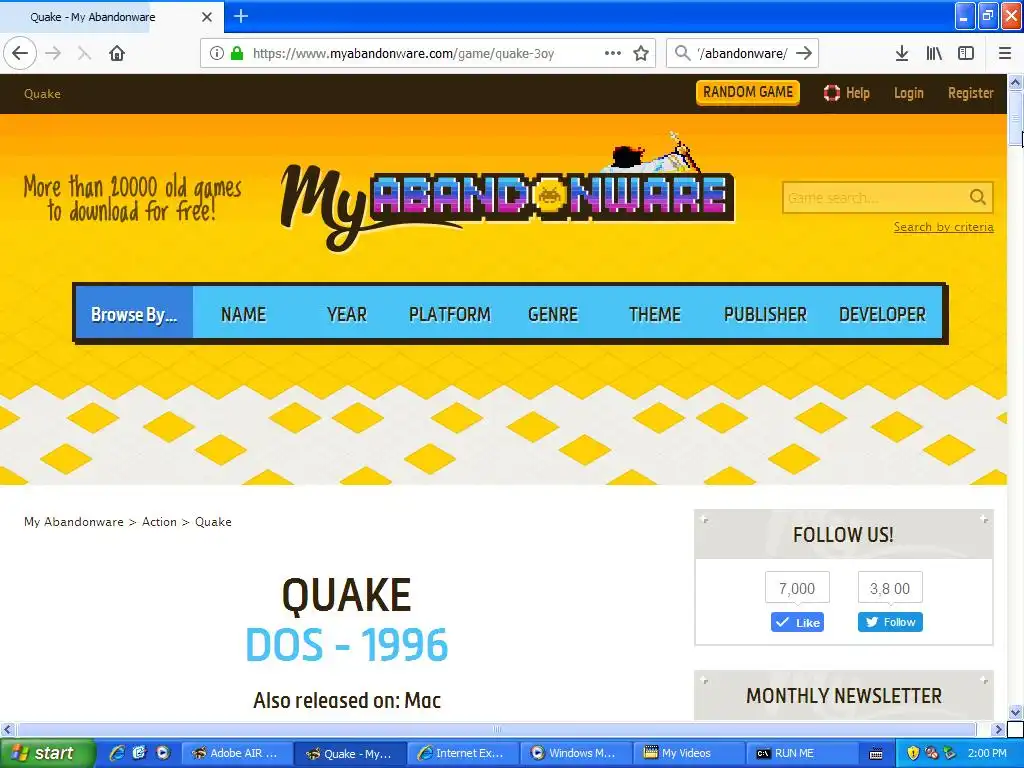The width and height of the screenshot is (1024, 768).
Task: Click the security shield tray icon
Action: (x=913, y=753)
